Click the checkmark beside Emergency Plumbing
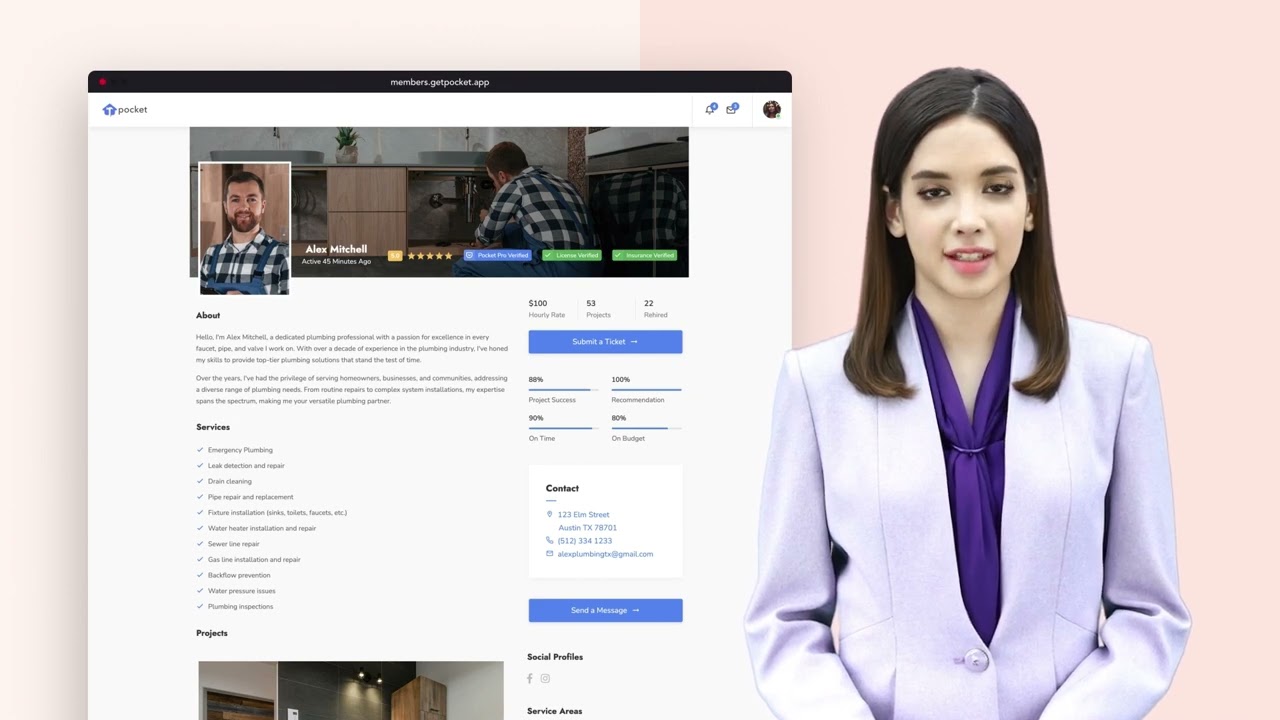 pyautogui.click(x=200, y=450)
